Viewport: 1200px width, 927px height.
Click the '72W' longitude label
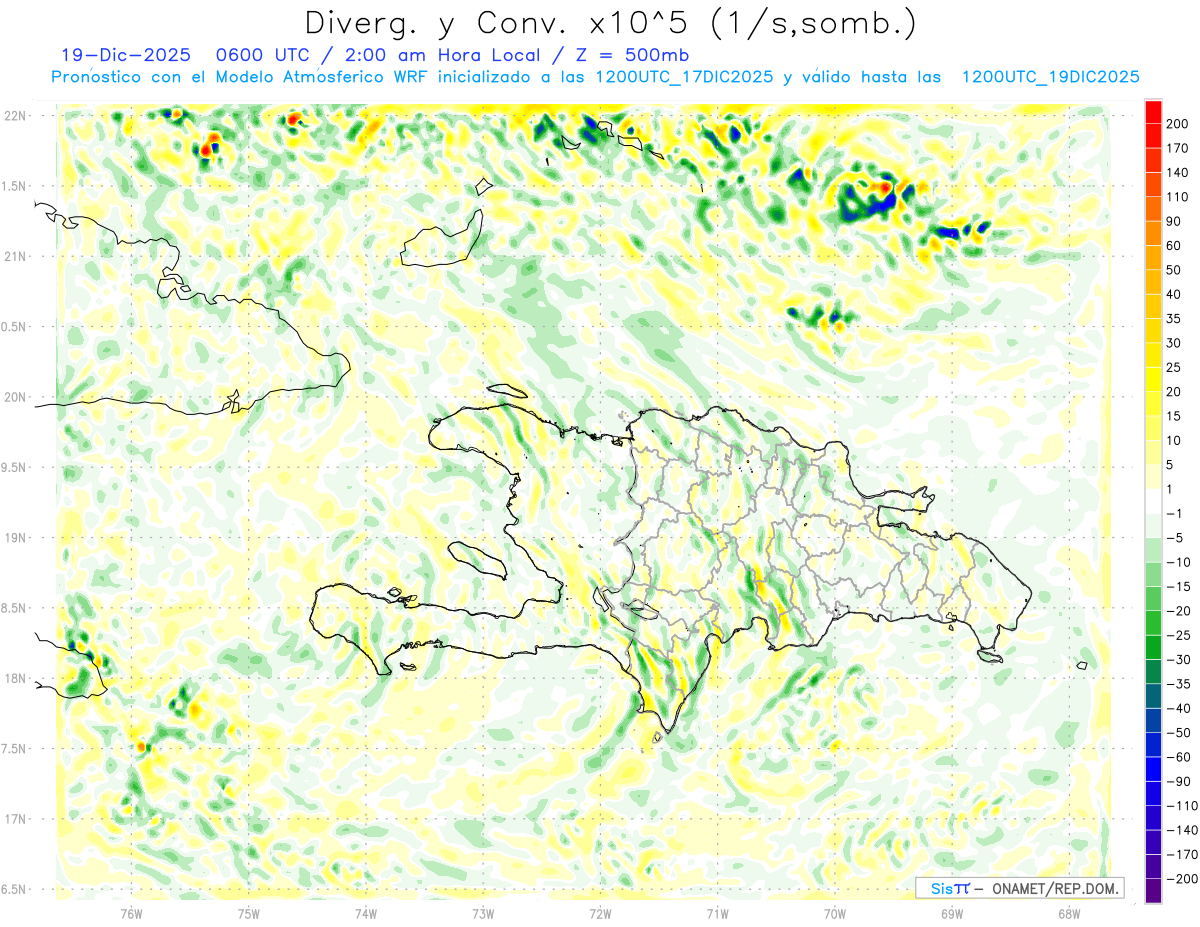[x=600, y=913]
